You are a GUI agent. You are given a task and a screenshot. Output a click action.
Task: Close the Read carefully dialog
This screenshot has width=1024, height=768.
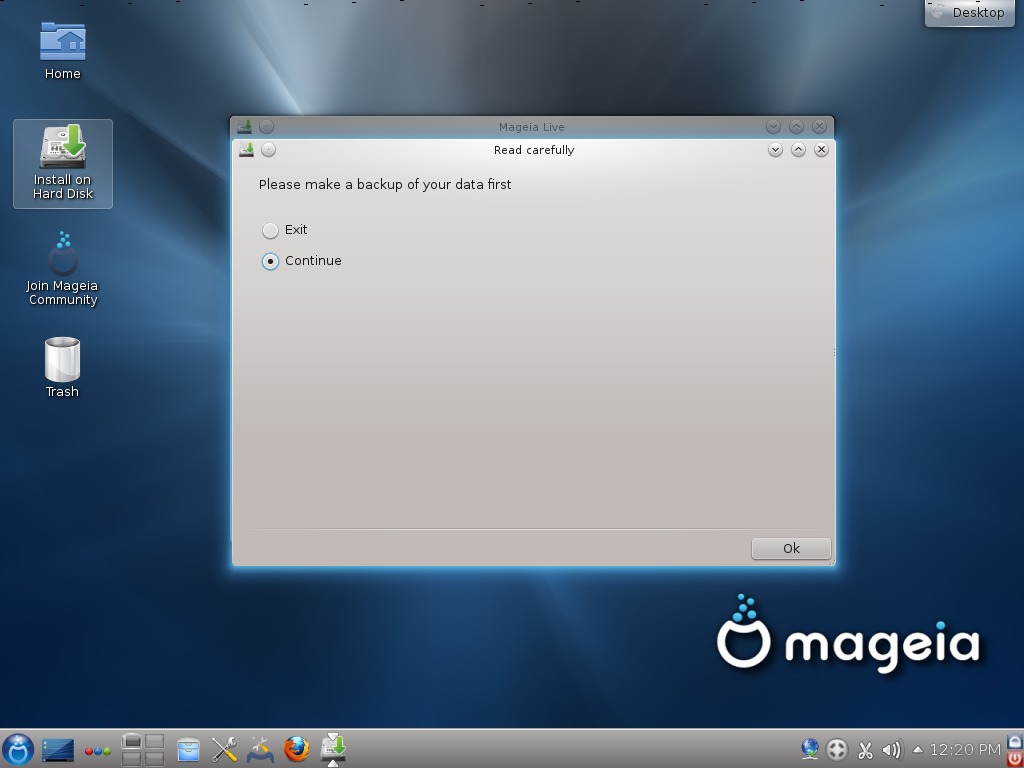(x=821, y=150)
